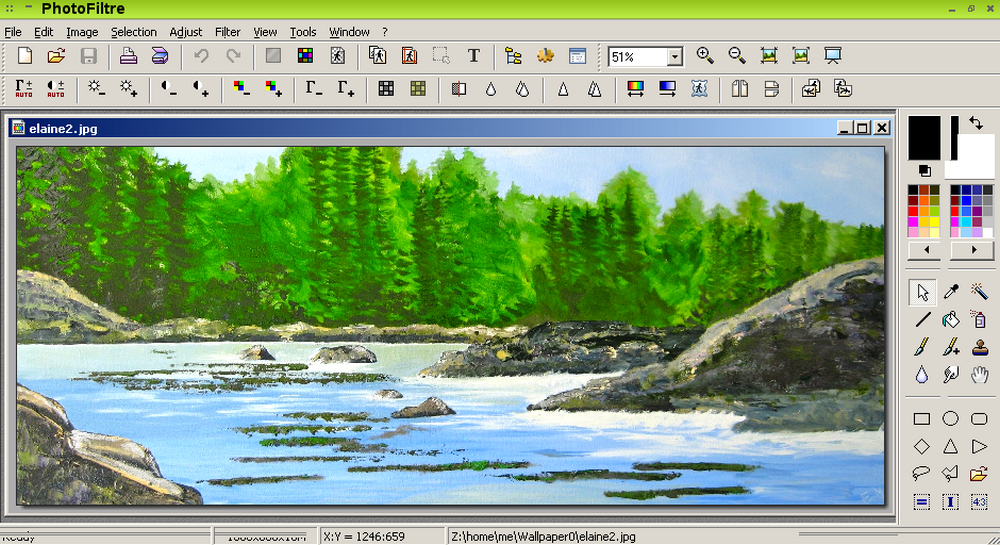Zoom in with magnifier plus
Screen dimensions: 1000x545
pyautogui.click(x=705, y=56)
